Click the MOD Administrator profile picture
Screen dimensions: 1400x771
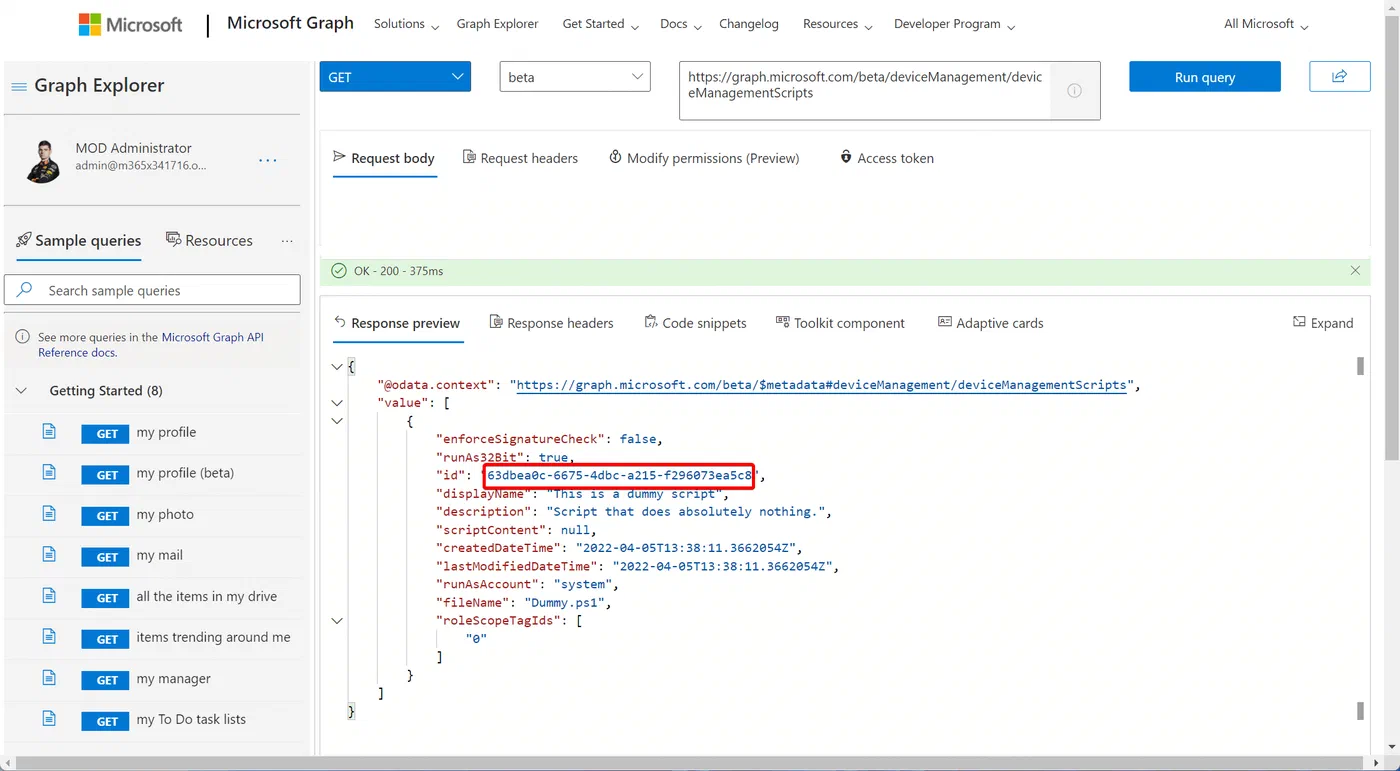tap(43, 161)
